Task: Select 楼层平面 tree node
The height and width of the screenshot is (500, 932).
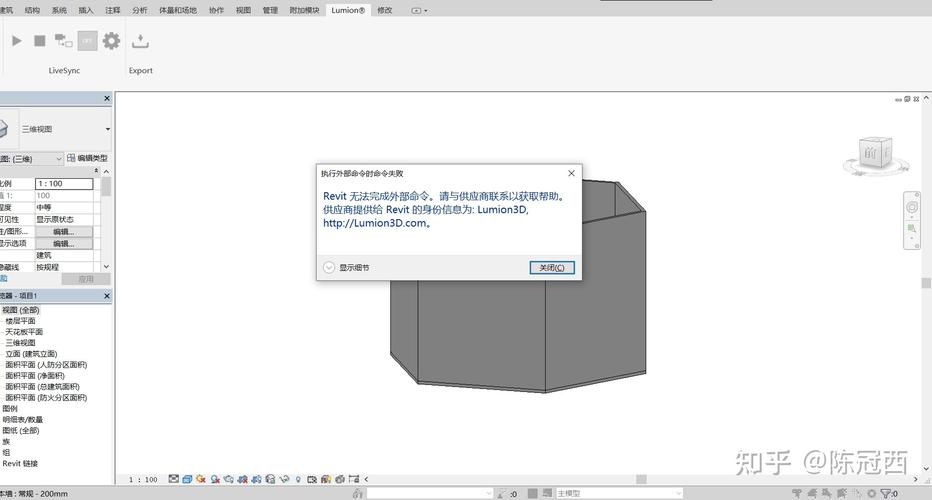Action: pyautogui.click(x=20, y=321)
